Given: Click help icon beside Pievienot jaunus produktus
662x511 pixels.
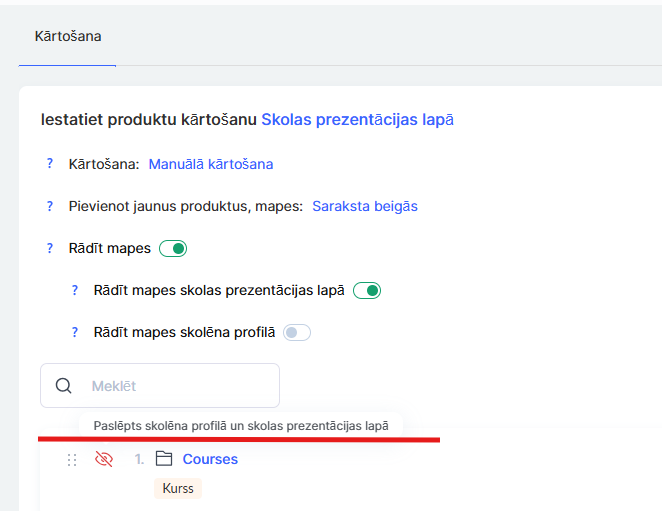Looking at the screenshot, I should 50,206.
